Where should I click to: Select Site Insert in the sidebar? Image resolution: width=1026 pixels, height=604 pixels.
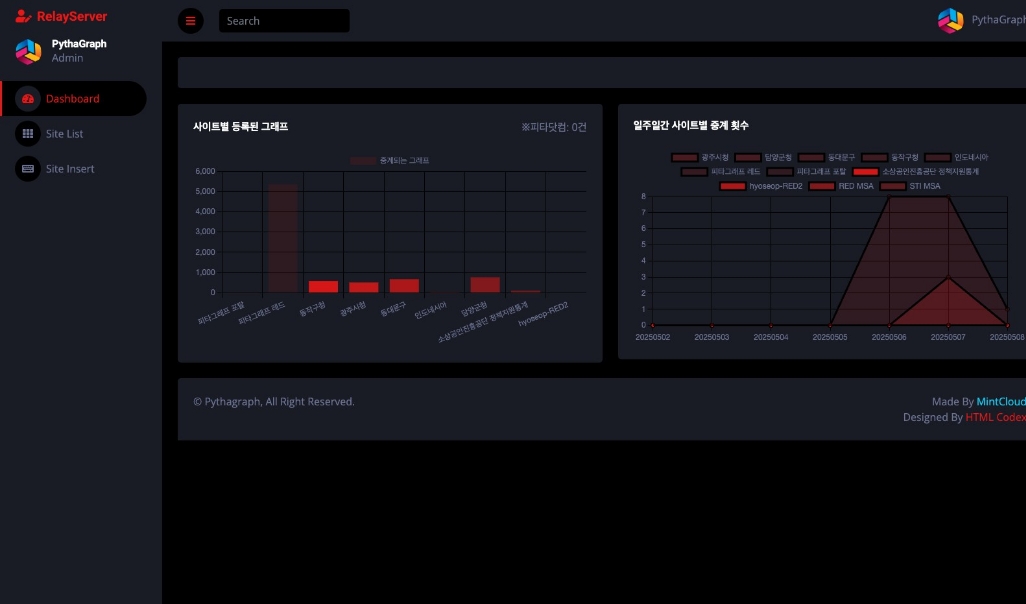tap(70, 169)
